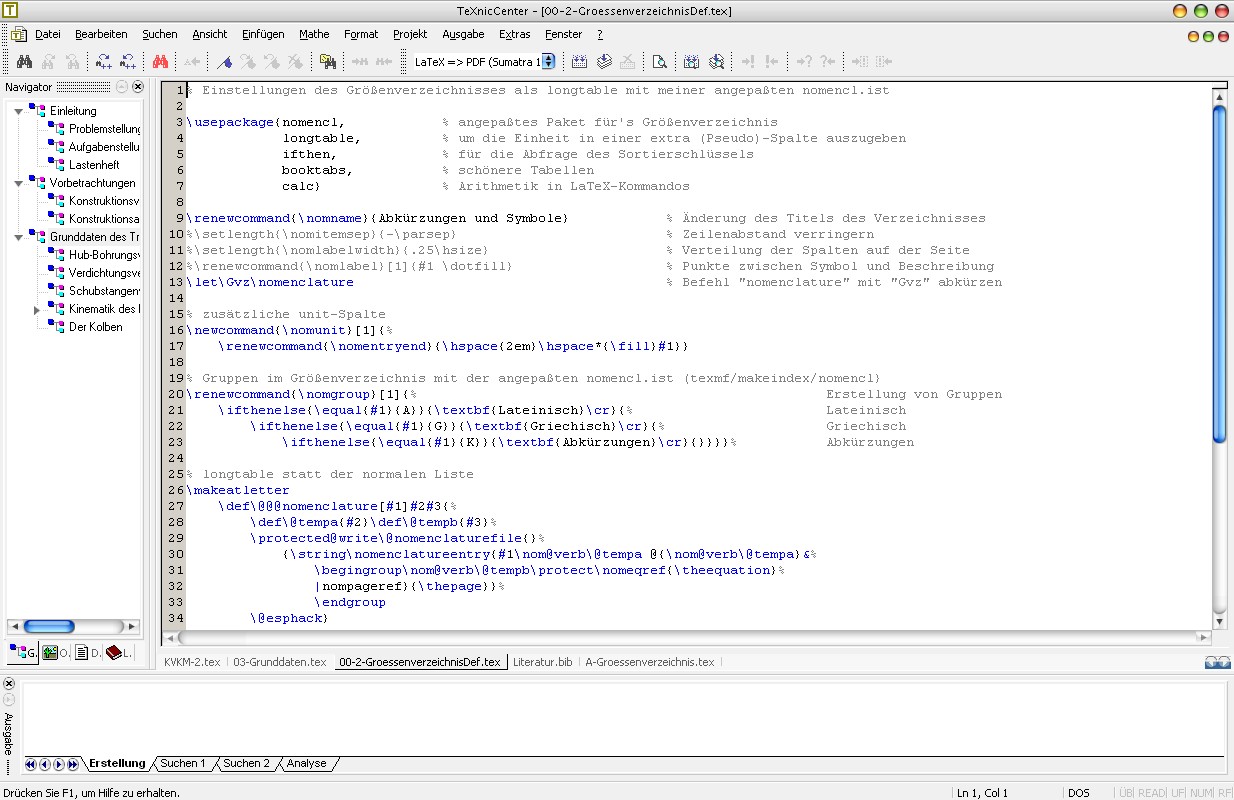Click the first bookmark navigation arrows icon
Viewport: 1234px width, 800px height.
104,62
